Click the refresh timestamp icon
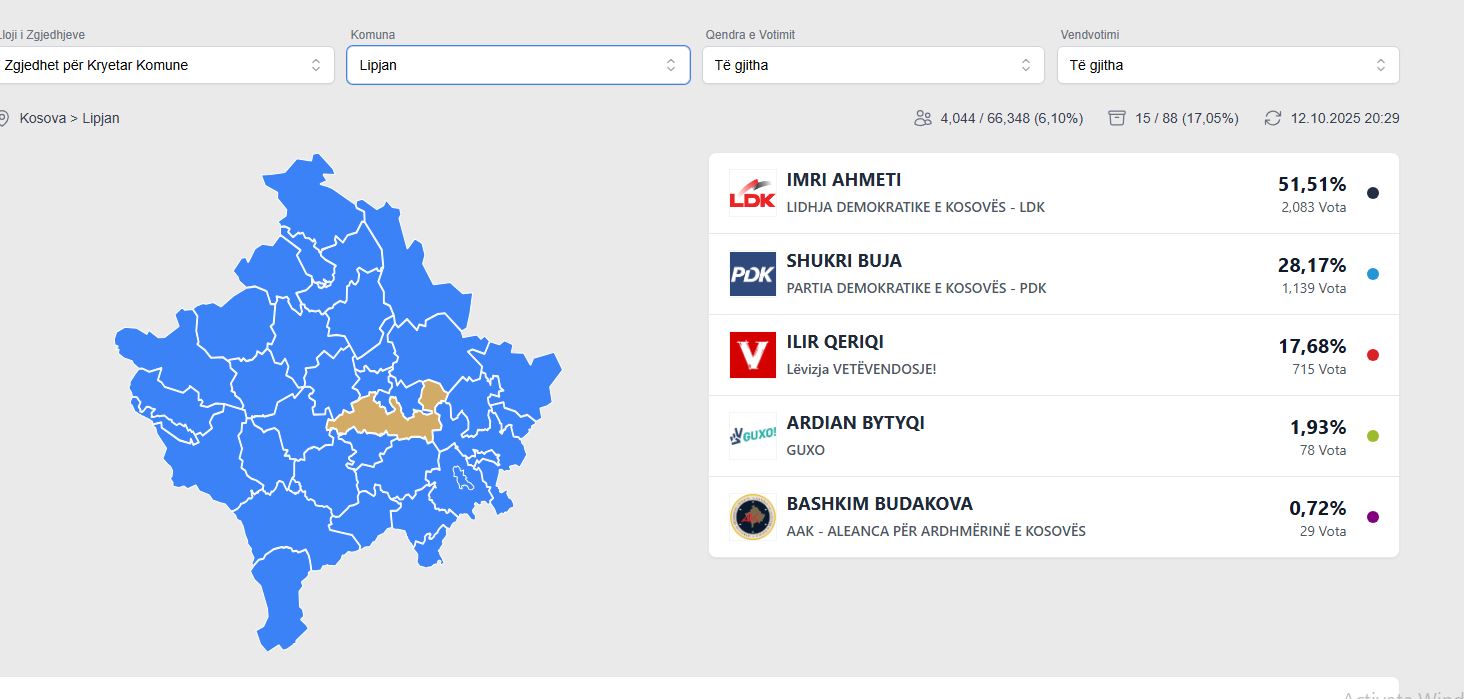 pos(1272,118)
